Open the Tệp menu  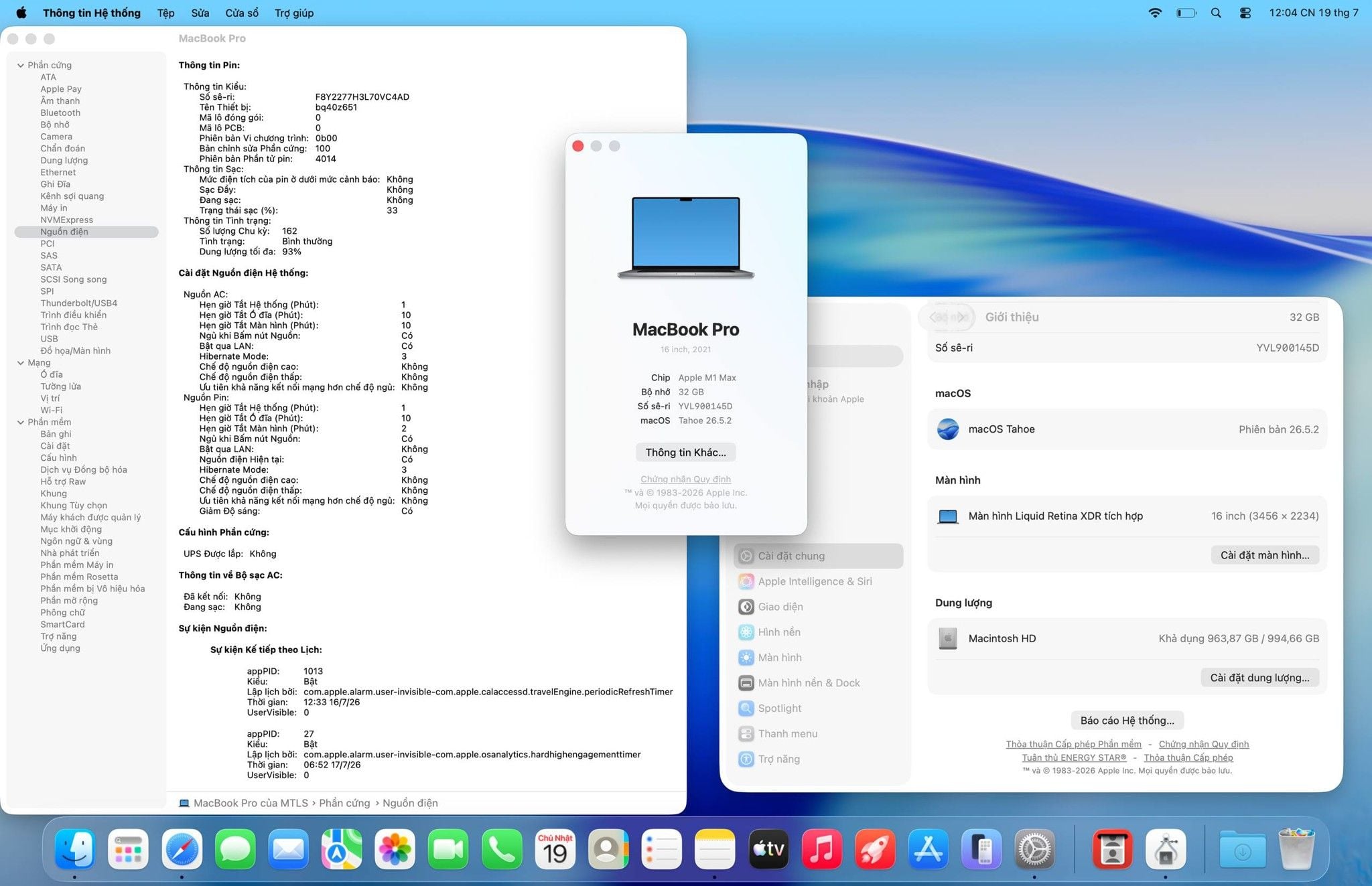point(165,13)
